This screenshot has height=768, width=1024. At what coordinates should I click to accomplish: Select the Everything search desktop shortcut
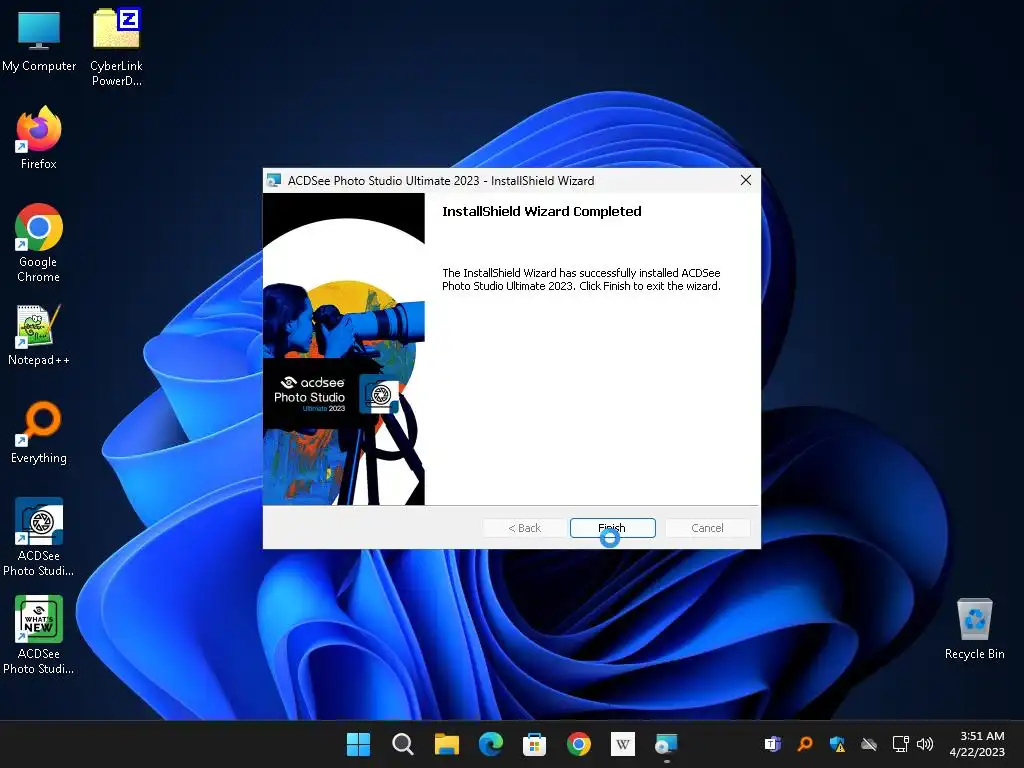pyautogui.click(x=39, y=432)
